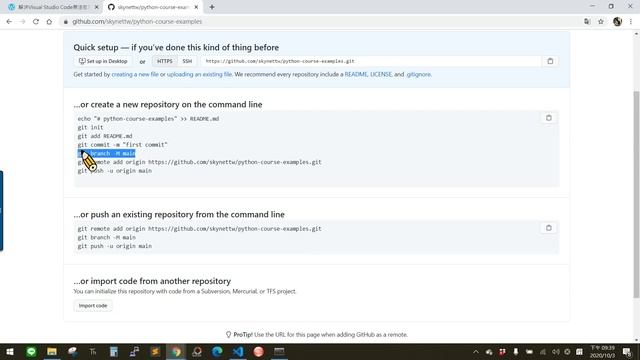640x360 pixels.
Task: Open the 'creating a new file' link
Action: pos(135,74)
